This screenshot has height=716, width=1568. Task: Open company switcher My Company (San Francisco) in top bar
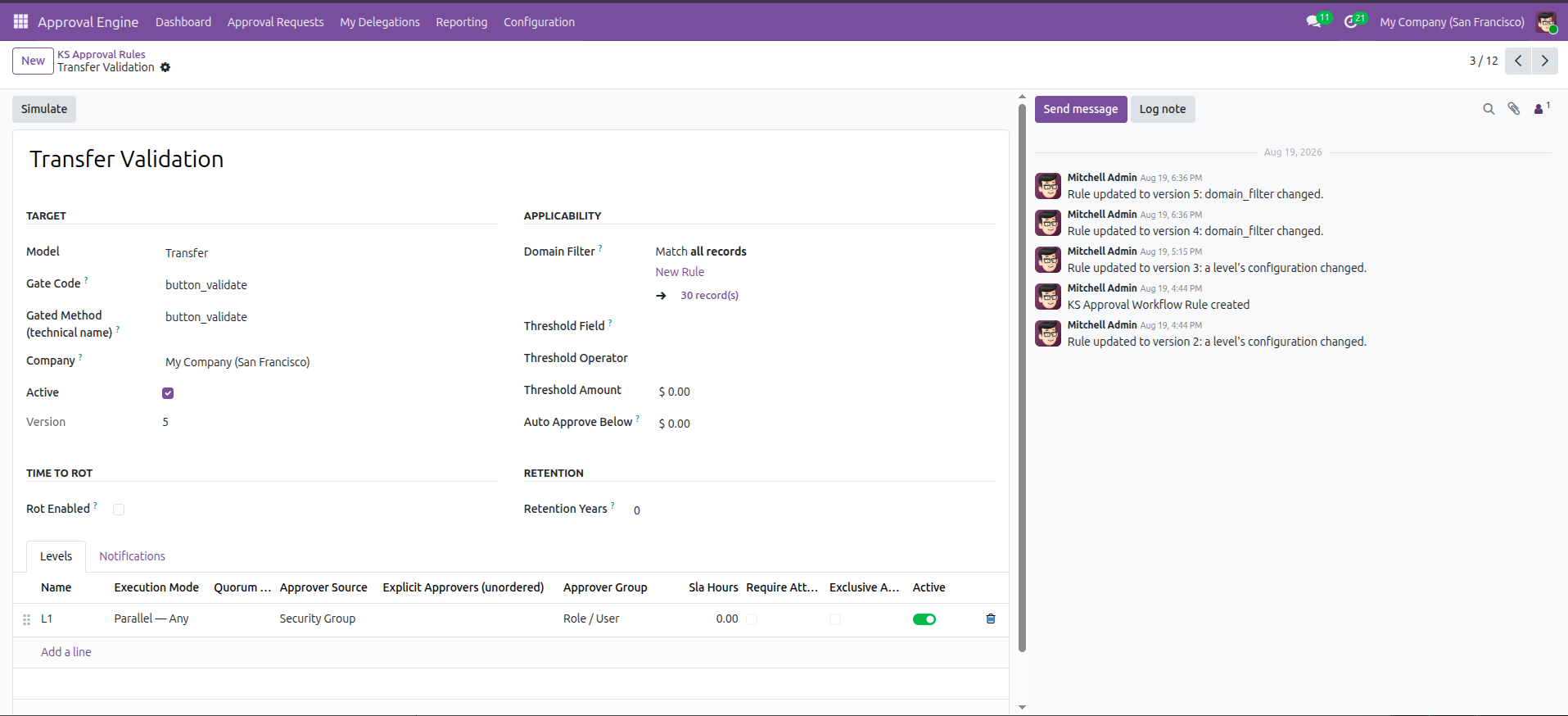click(1452, 22)
